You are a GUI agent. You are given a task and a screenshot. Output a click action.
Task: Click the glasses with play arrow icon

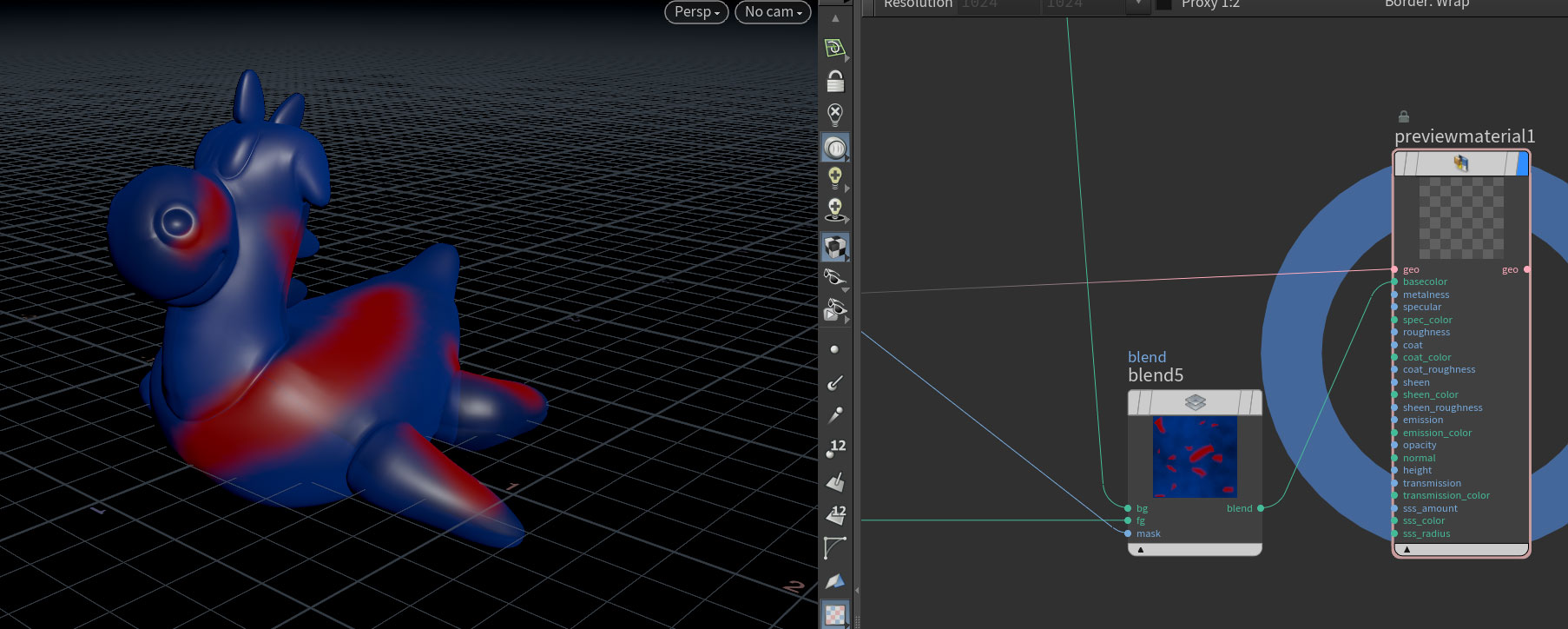click(835, 310)
